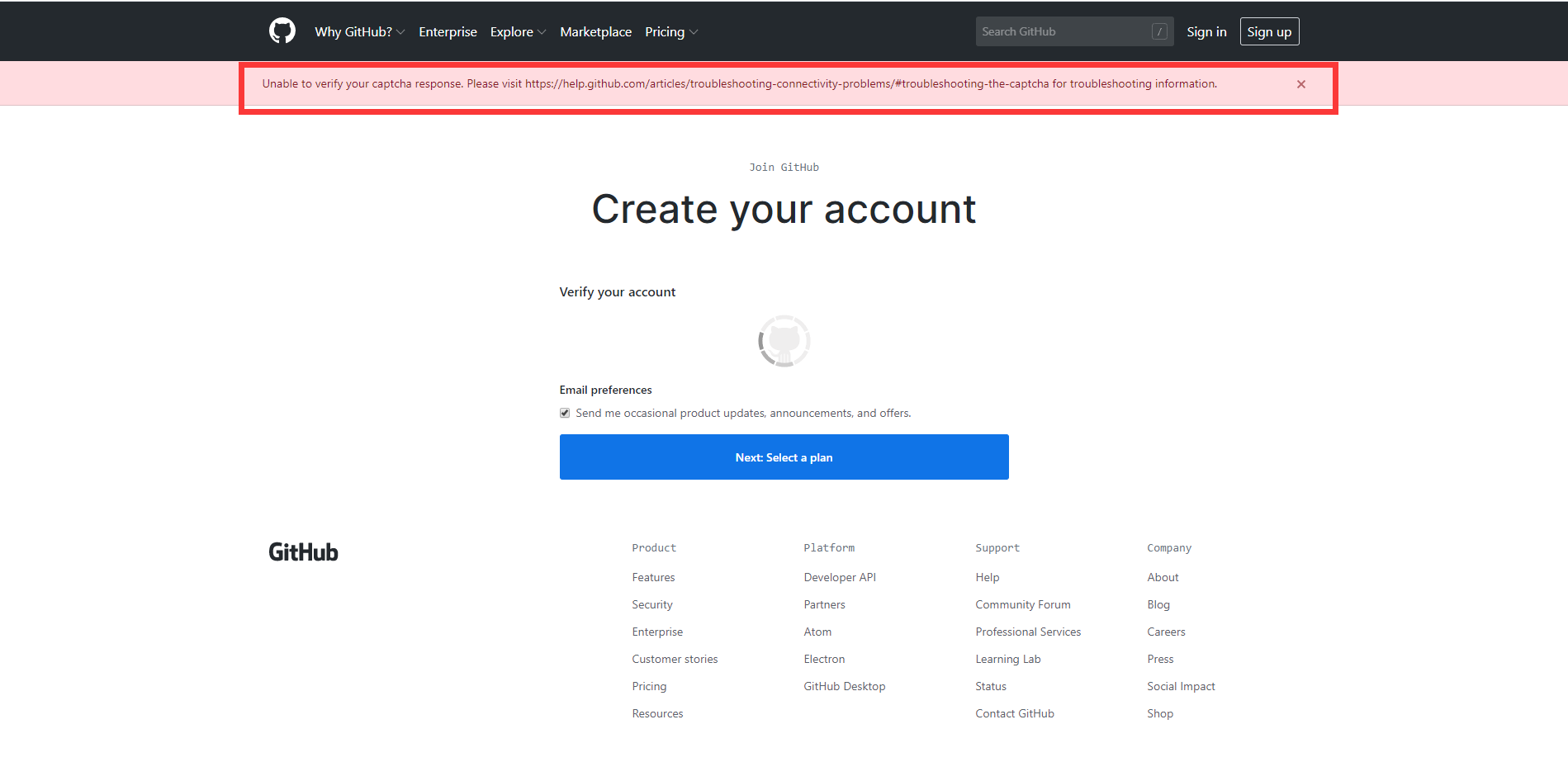
Task: Open the Marketplace page
Action: (595, 31)
